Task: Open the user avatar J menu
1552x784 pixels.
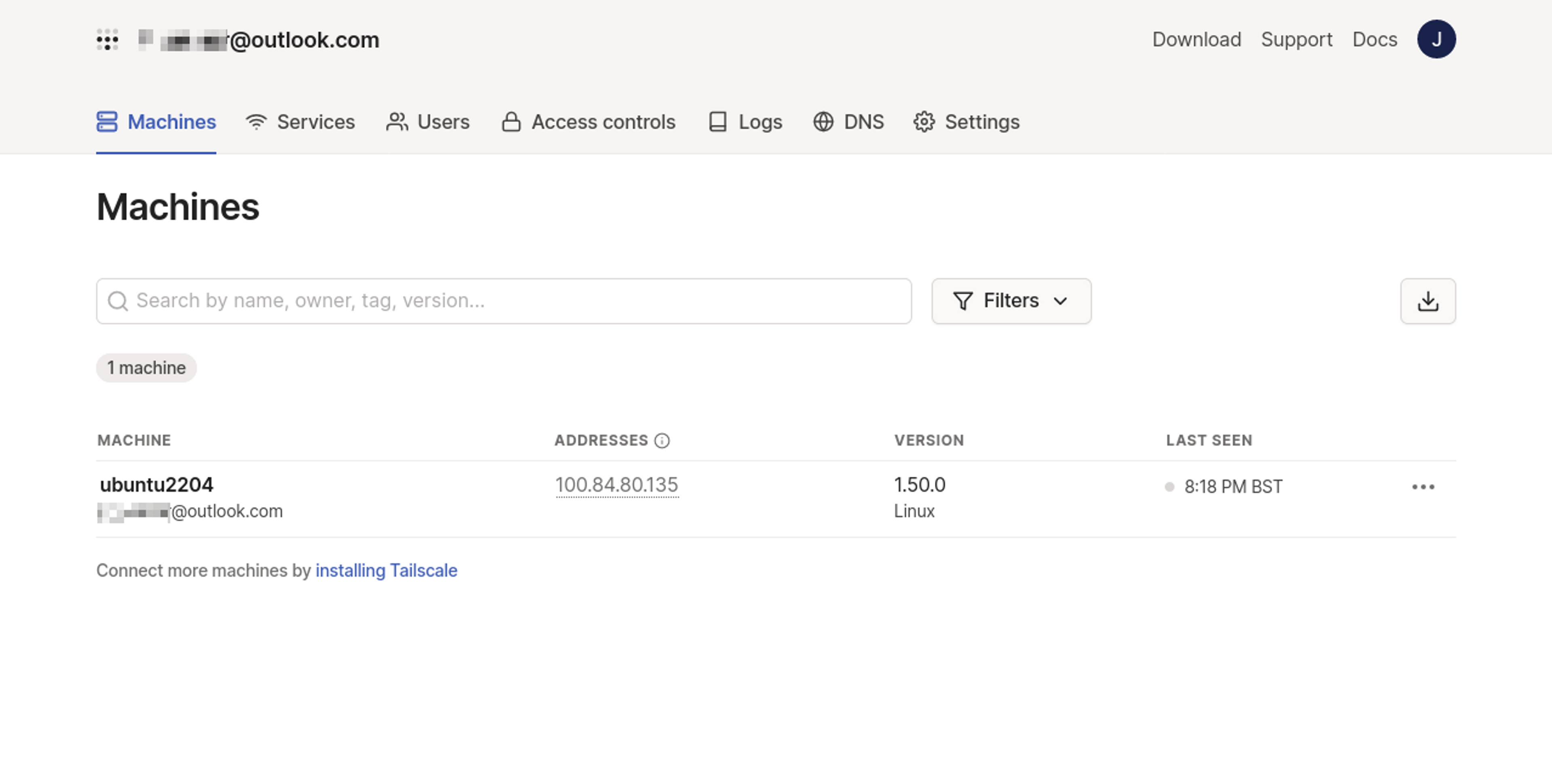Action: 1436,40
